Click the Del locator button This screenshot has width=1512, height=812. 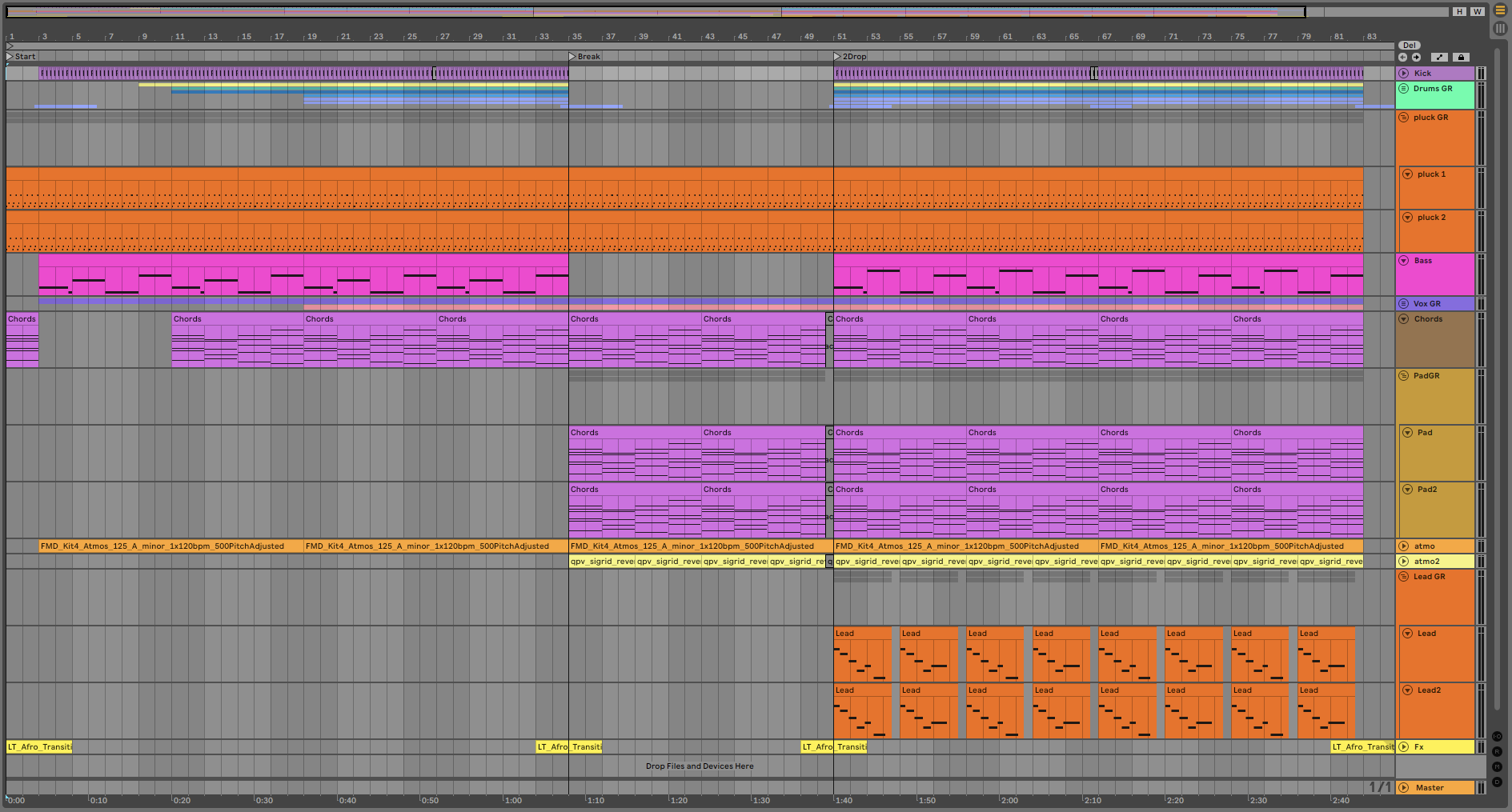(x=1410, y=45)
